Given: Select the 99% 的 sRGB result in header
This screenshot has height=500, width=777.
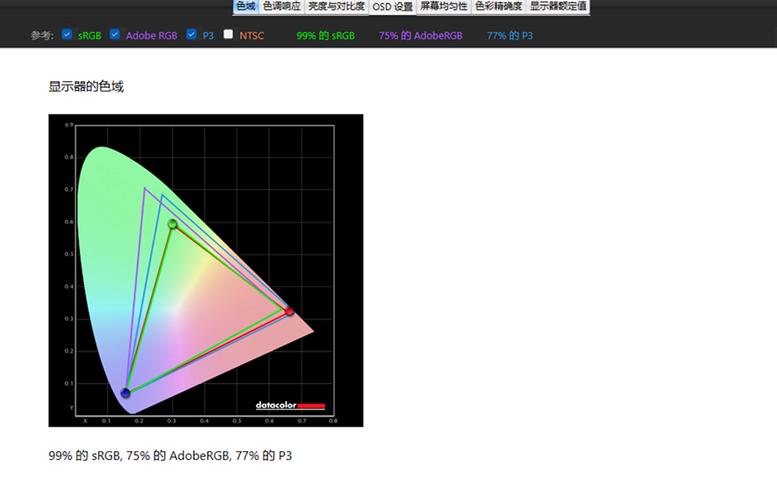Looking at the screenshot, I should 326,36.
